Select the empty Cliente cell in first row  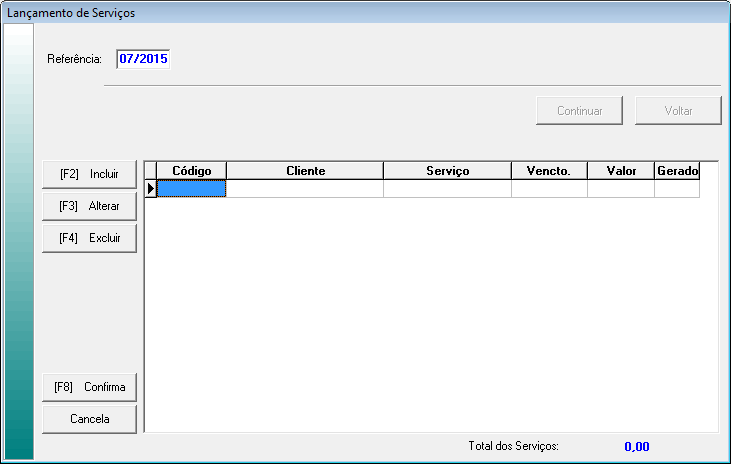[305, 188]
